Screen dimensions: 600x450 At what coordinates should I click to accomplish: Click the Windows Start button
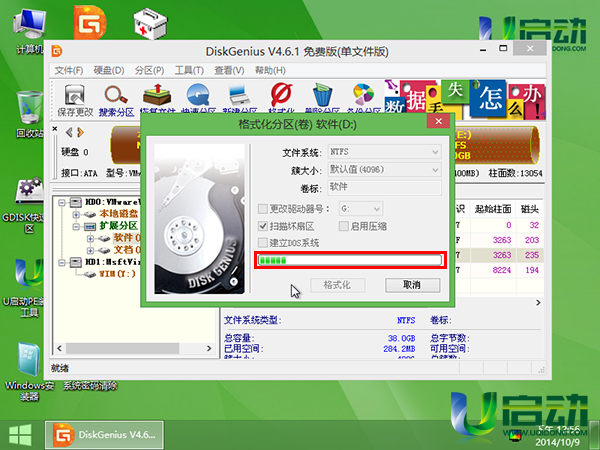click(20, 435)
